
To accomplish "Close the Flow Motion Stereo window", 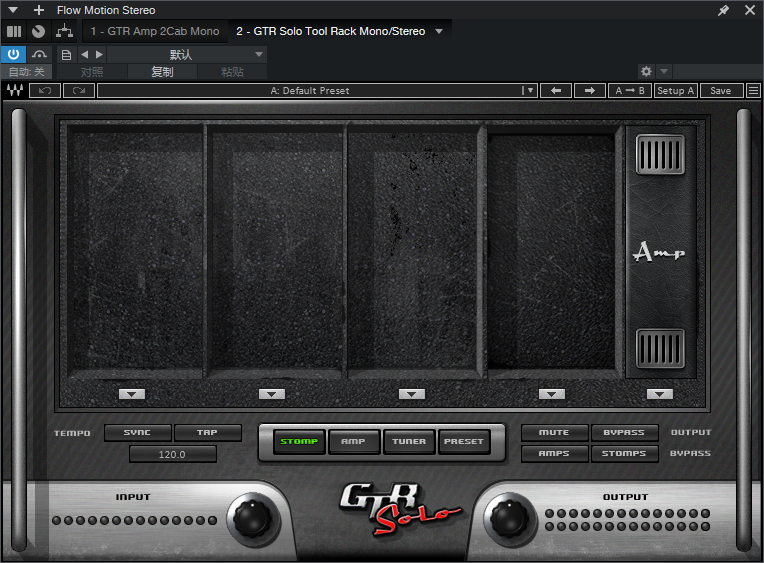I will (750, 10).
